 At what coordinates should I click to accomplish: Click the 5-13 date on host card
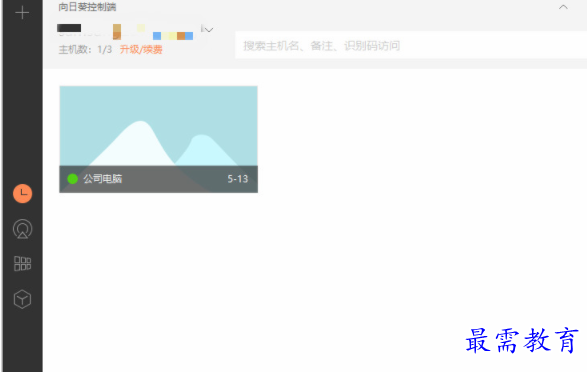(x=238, y=179)
